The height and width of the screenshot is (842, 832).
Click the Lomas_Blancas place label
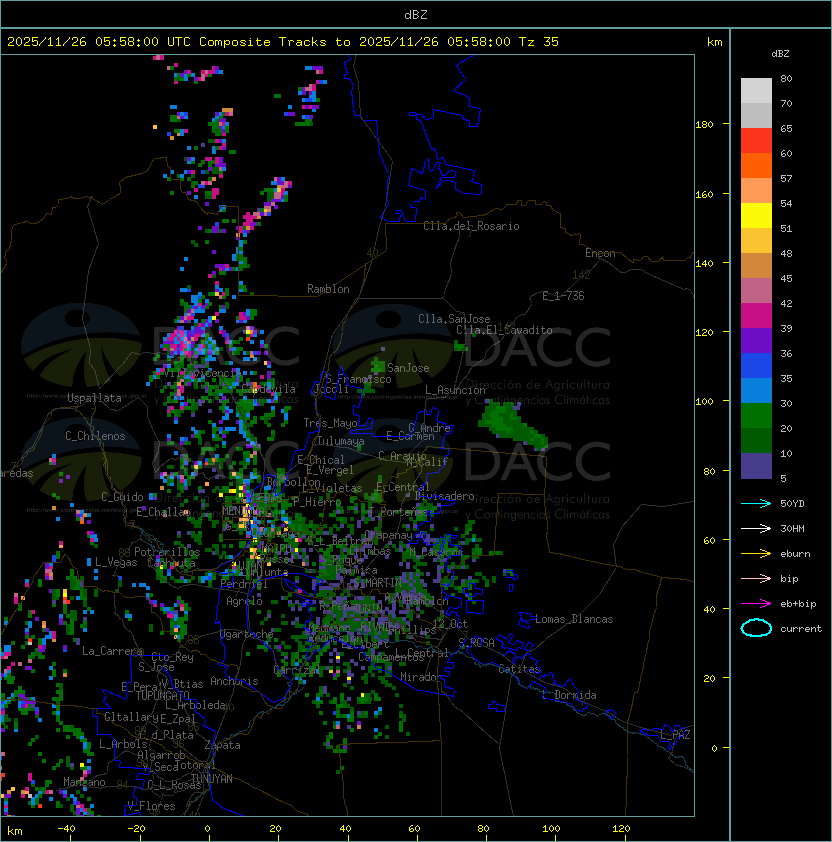click(x=574, y=619)
